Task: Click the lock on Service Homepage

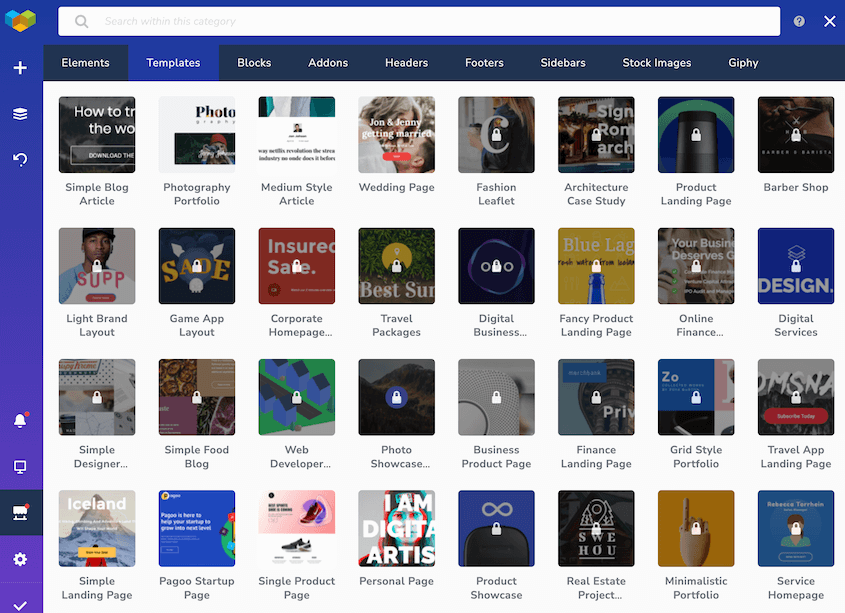Action: (796, 528)
